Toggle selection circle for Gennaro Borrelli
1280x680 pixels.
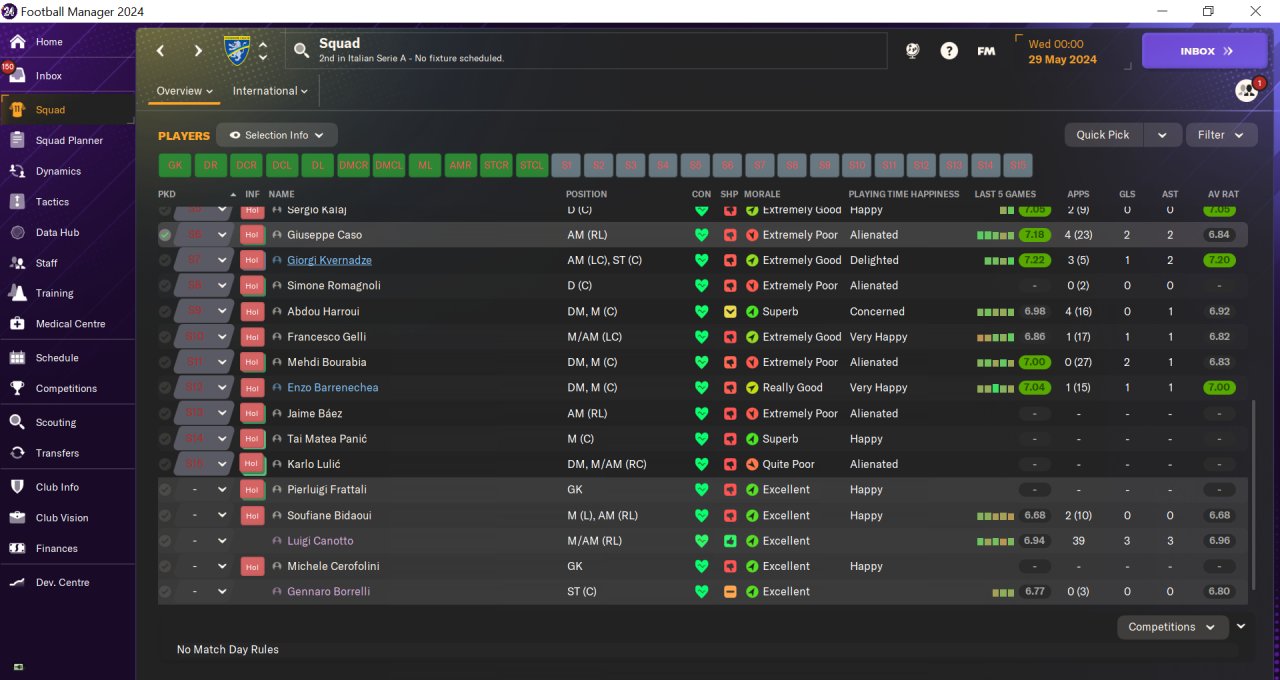click(165, 592)
